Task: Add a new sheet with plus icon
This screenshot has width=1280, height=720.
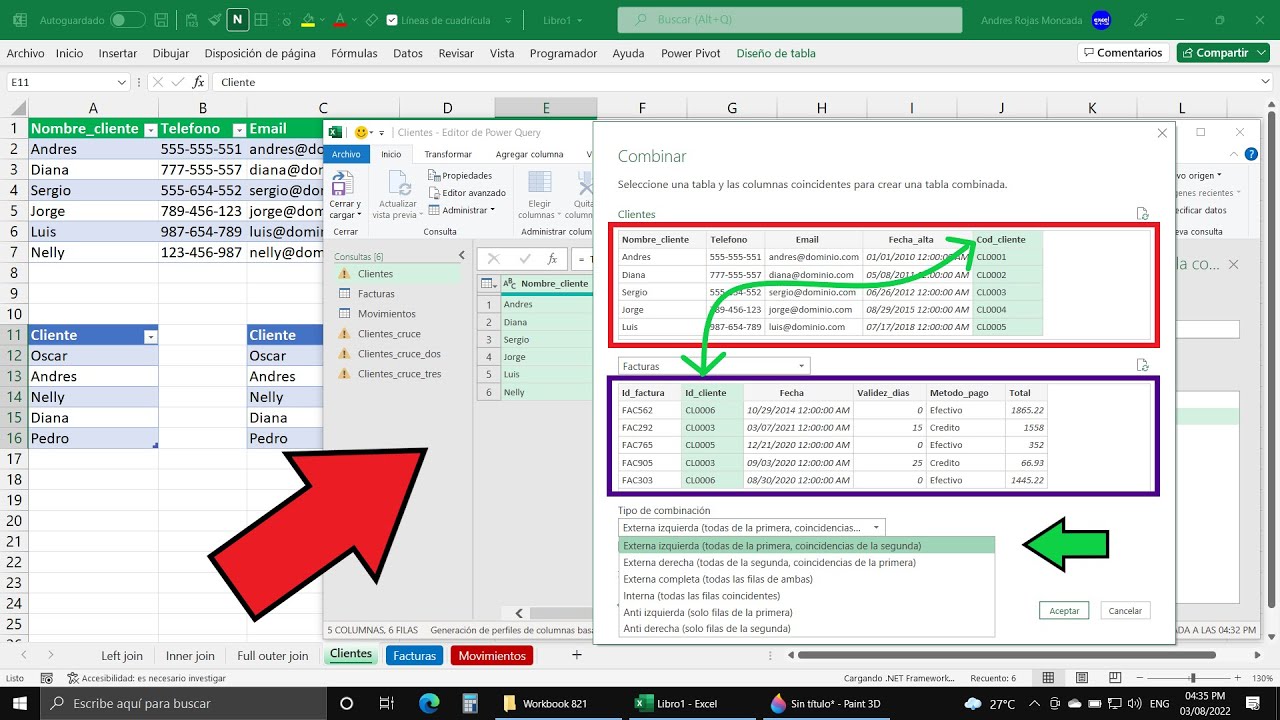Action: pos(576,655)
